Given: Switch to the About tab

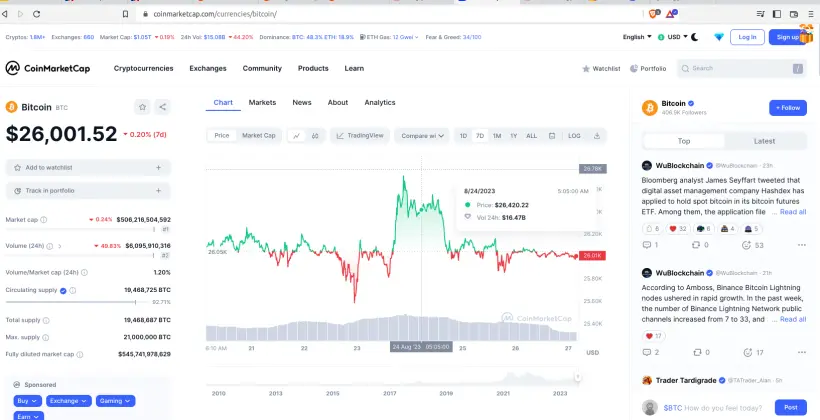Looking at the screenshot, I should point(338,103).
